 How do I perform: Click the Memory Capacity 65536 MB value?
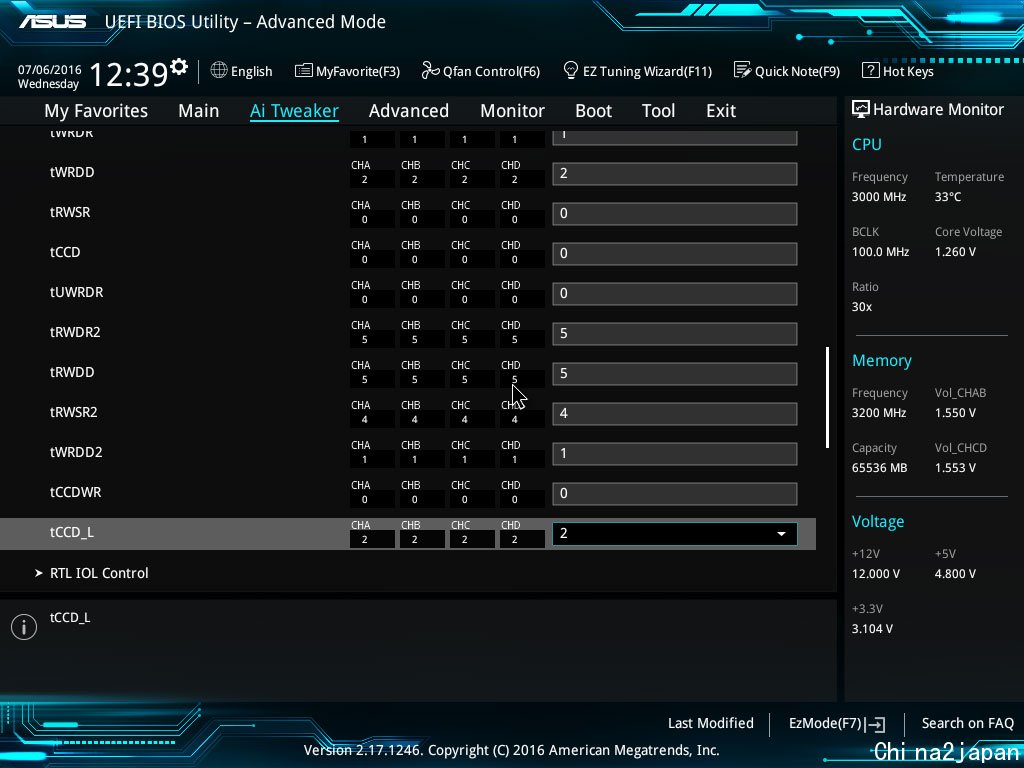pyautogui.click(x=879, y=468)
